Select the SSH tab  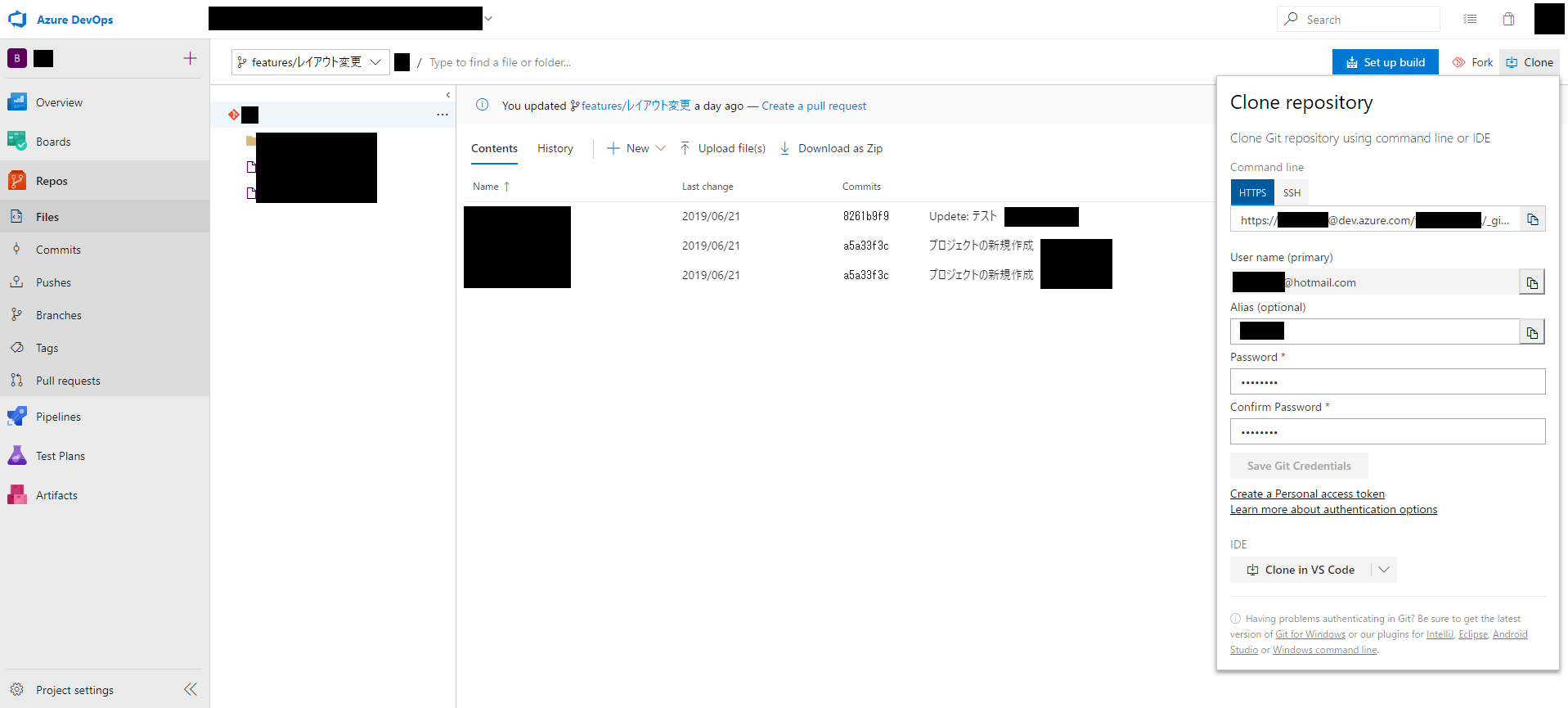[1292, 192]
